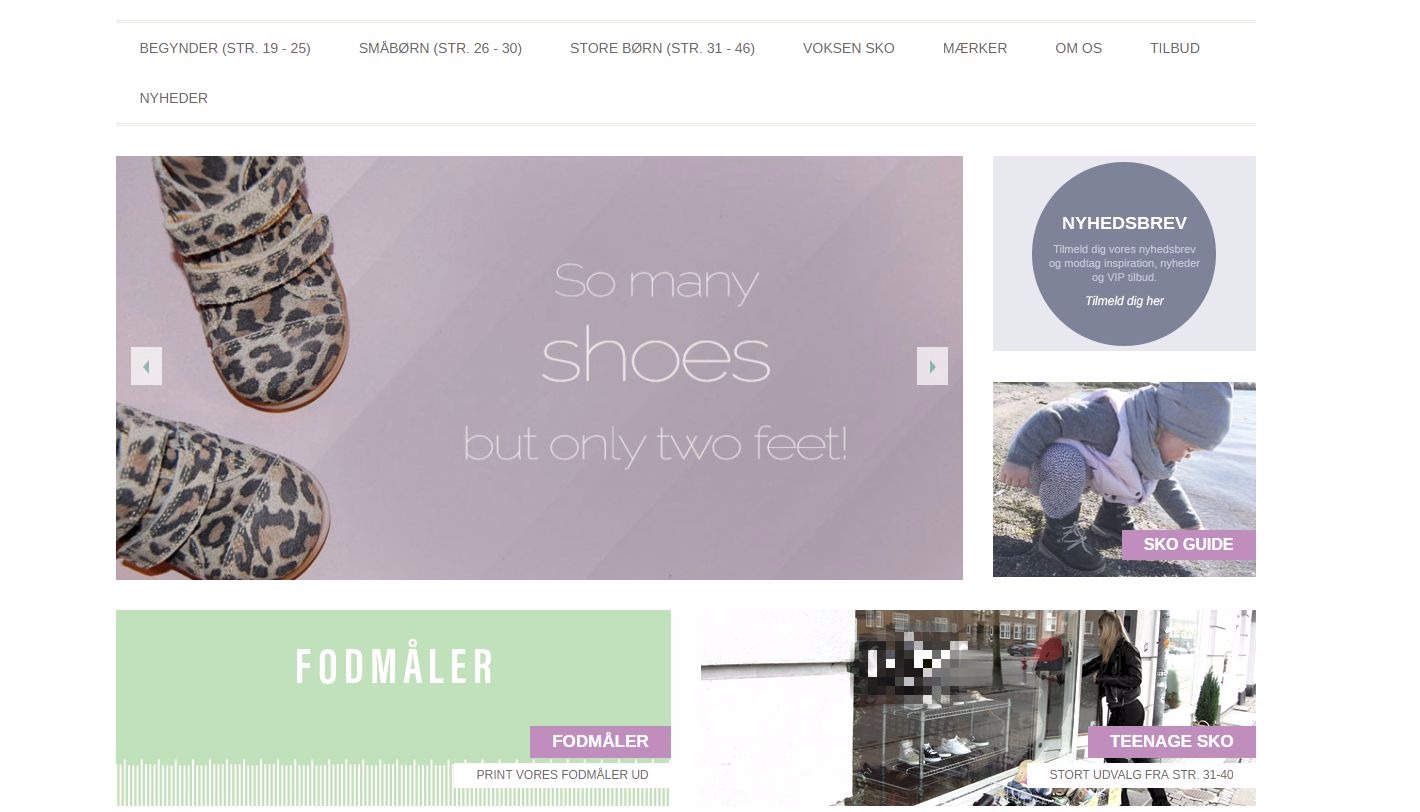View Tilbud offers

pos(1174,48)
